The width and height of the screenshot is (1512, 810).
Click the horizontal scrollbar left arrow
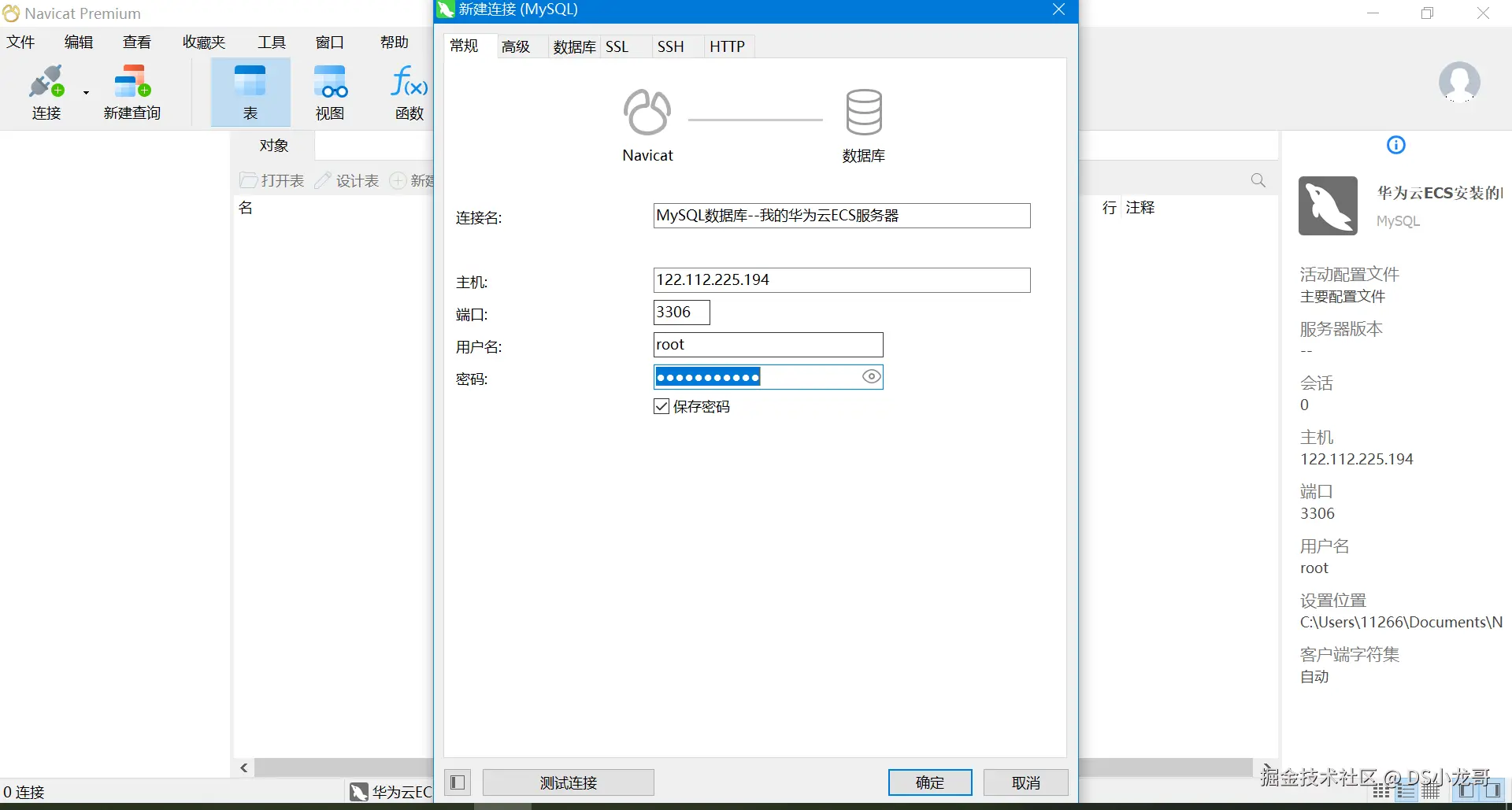244,767
